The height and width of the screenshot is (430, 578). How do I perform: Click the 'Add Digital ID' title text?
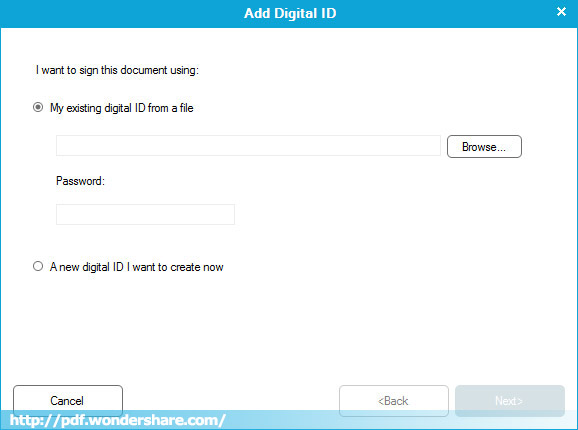tap(290, 13)
